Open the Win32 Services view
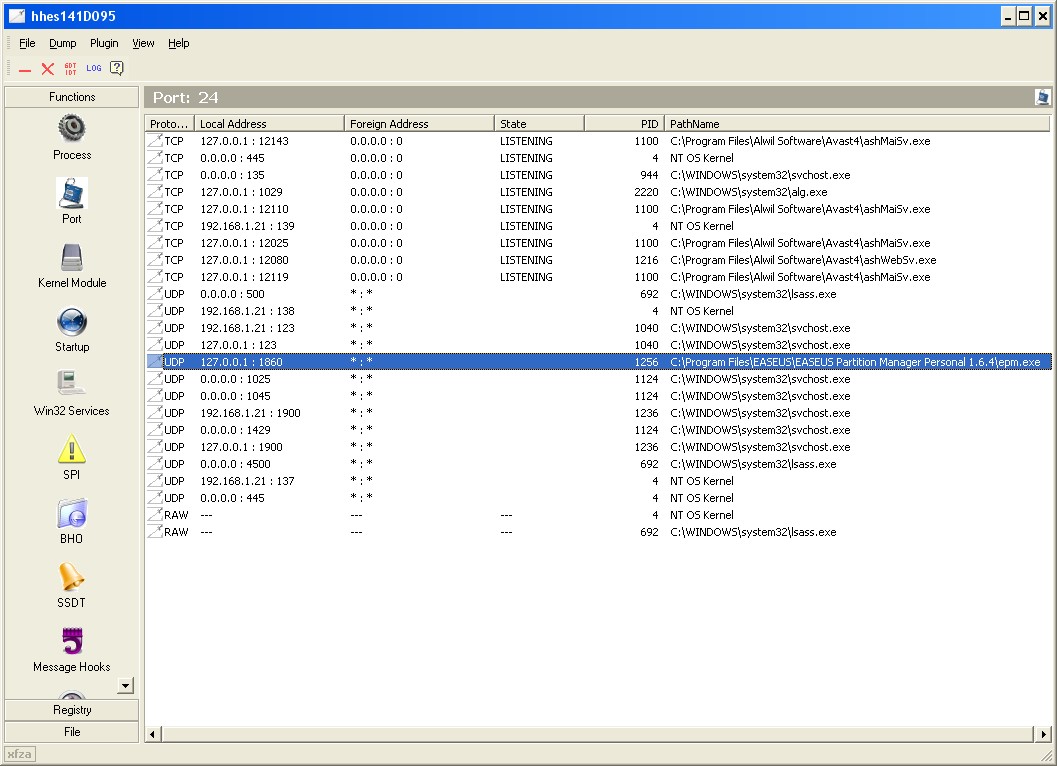 71,393
